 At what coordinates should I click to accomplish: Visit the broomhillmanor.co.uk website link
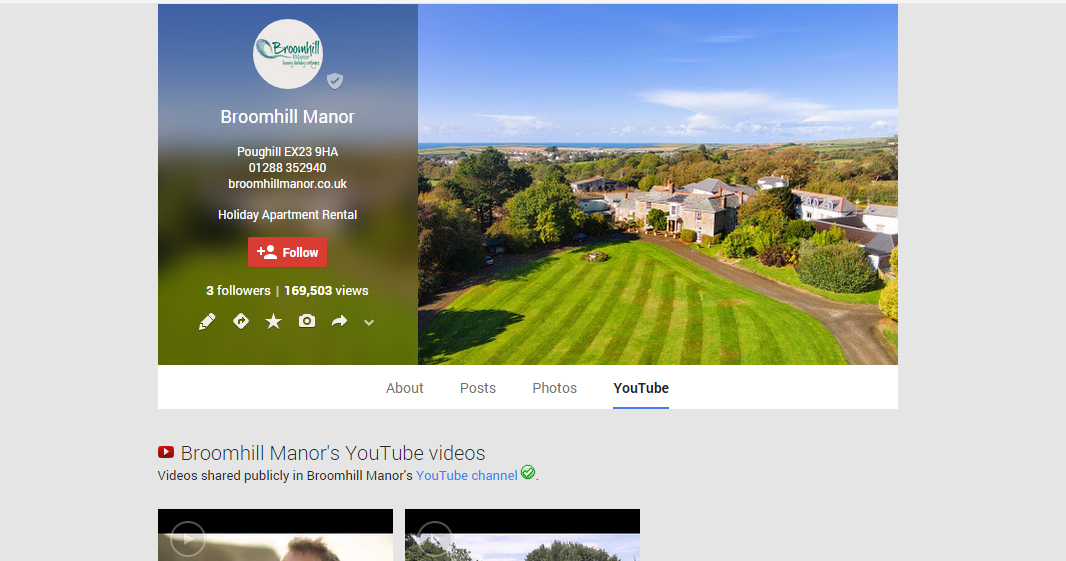tap(287, 184)
